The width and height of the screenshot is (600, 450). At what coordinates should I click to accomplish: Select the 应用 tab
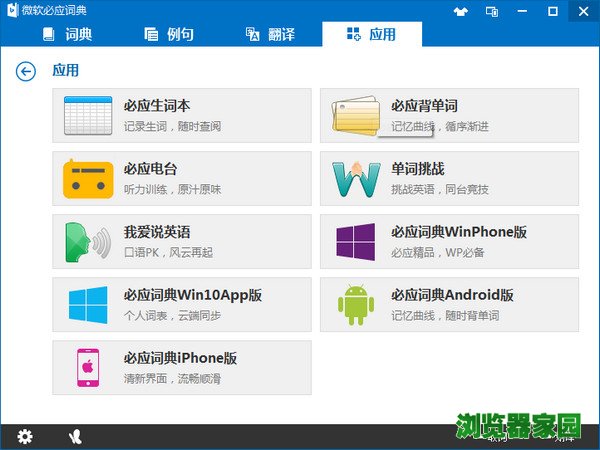[x=371, y=34]
